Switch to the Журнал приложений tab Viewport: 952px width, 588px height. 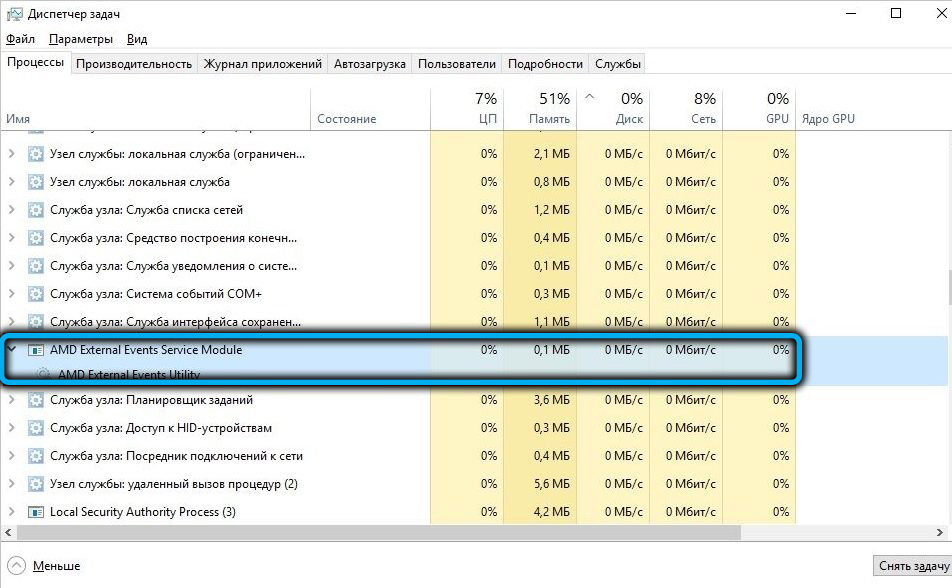coord(262,64)
